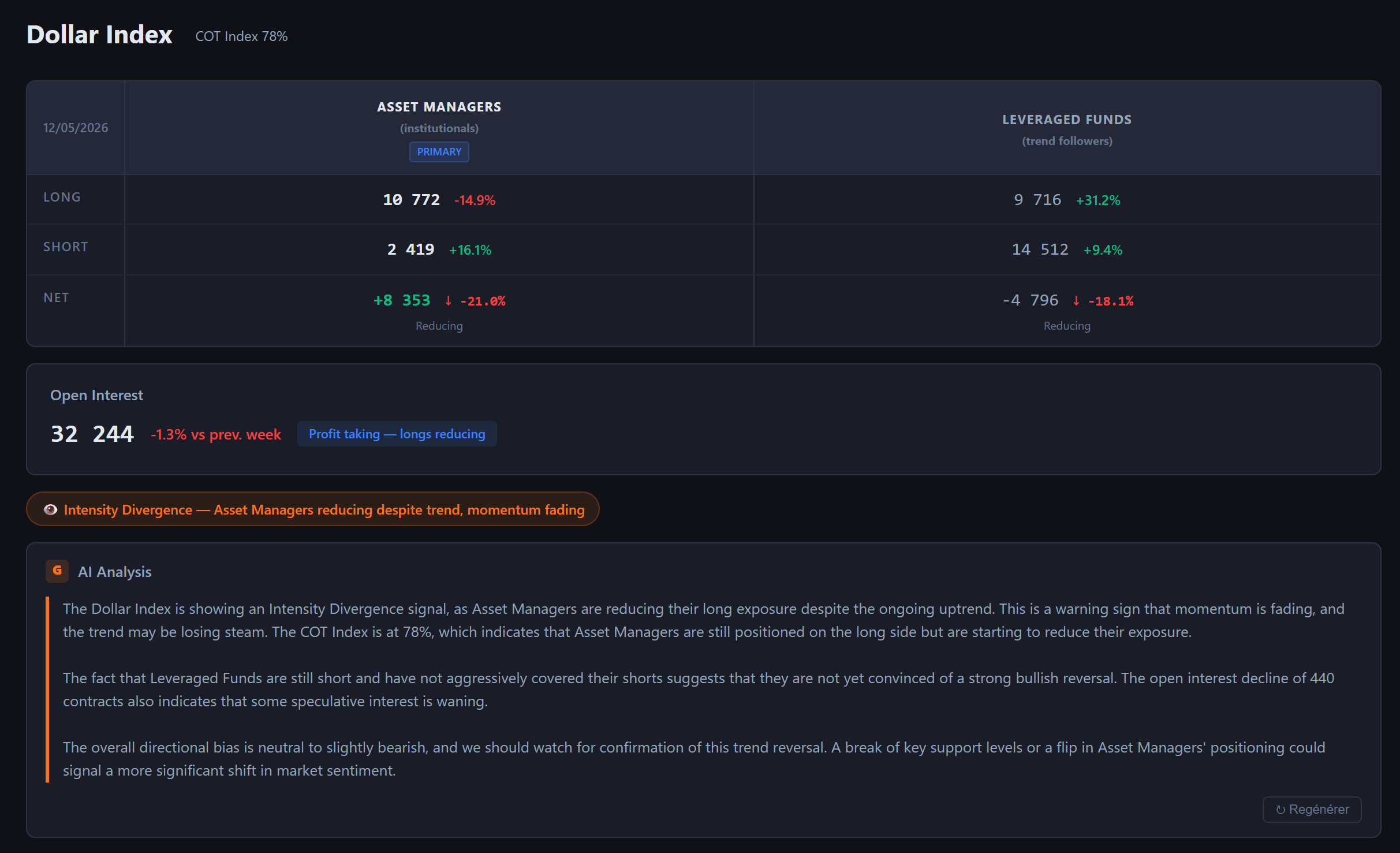Click the NET row label
The height and width of the screenshot is (853, 1400).
coord(57,297)
